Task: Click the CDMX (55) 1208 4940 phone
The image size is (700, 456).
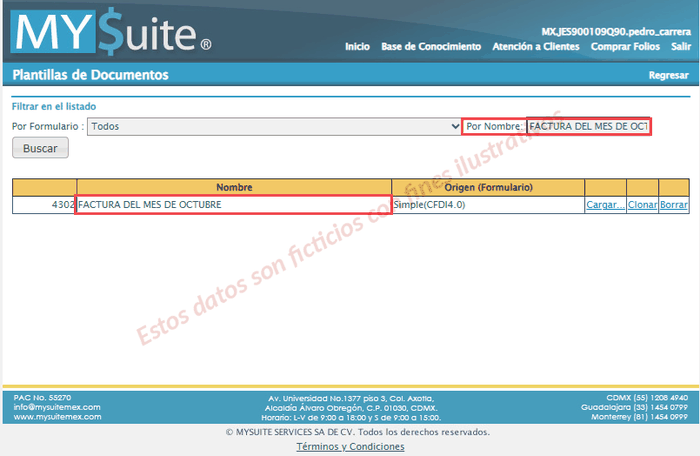Action: coord(647,397)
